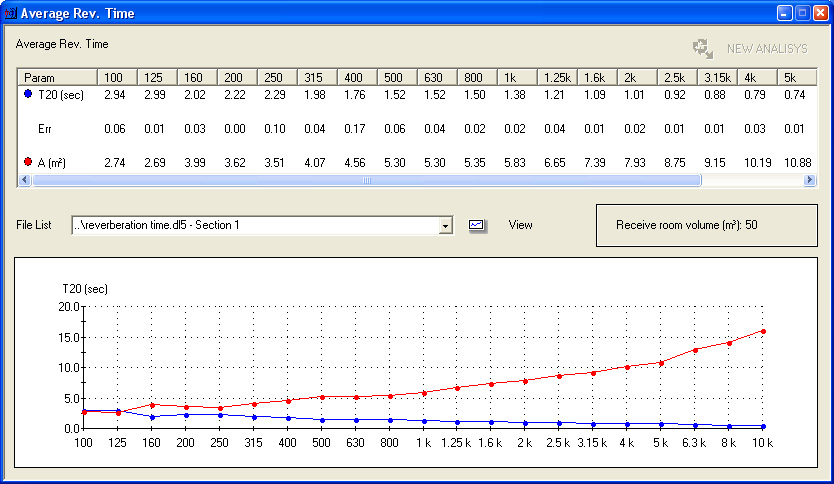Click T20 value 2.02 at 160 Hz
The width and height of the screenshot is (834, 484).
click(195, 95)
